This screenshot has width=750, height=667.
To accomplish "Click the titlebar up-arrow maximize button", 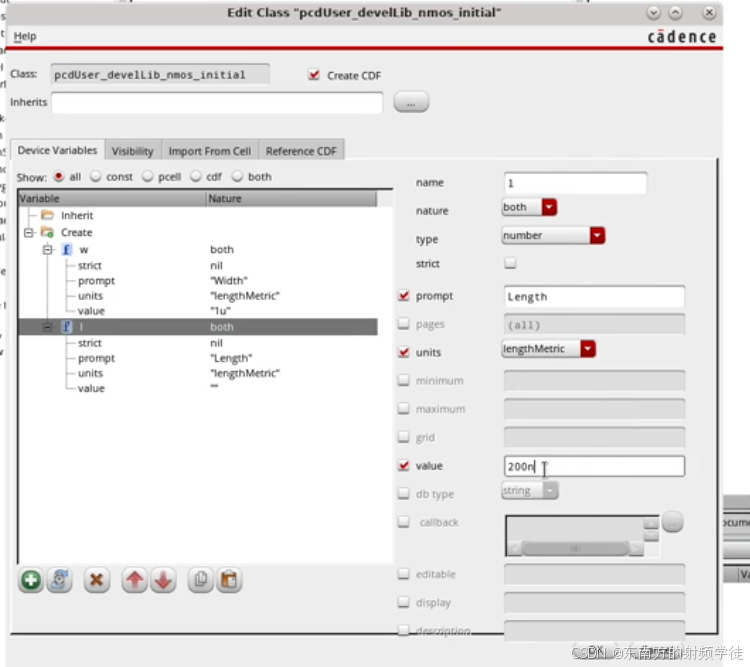I will pos(675,13).
